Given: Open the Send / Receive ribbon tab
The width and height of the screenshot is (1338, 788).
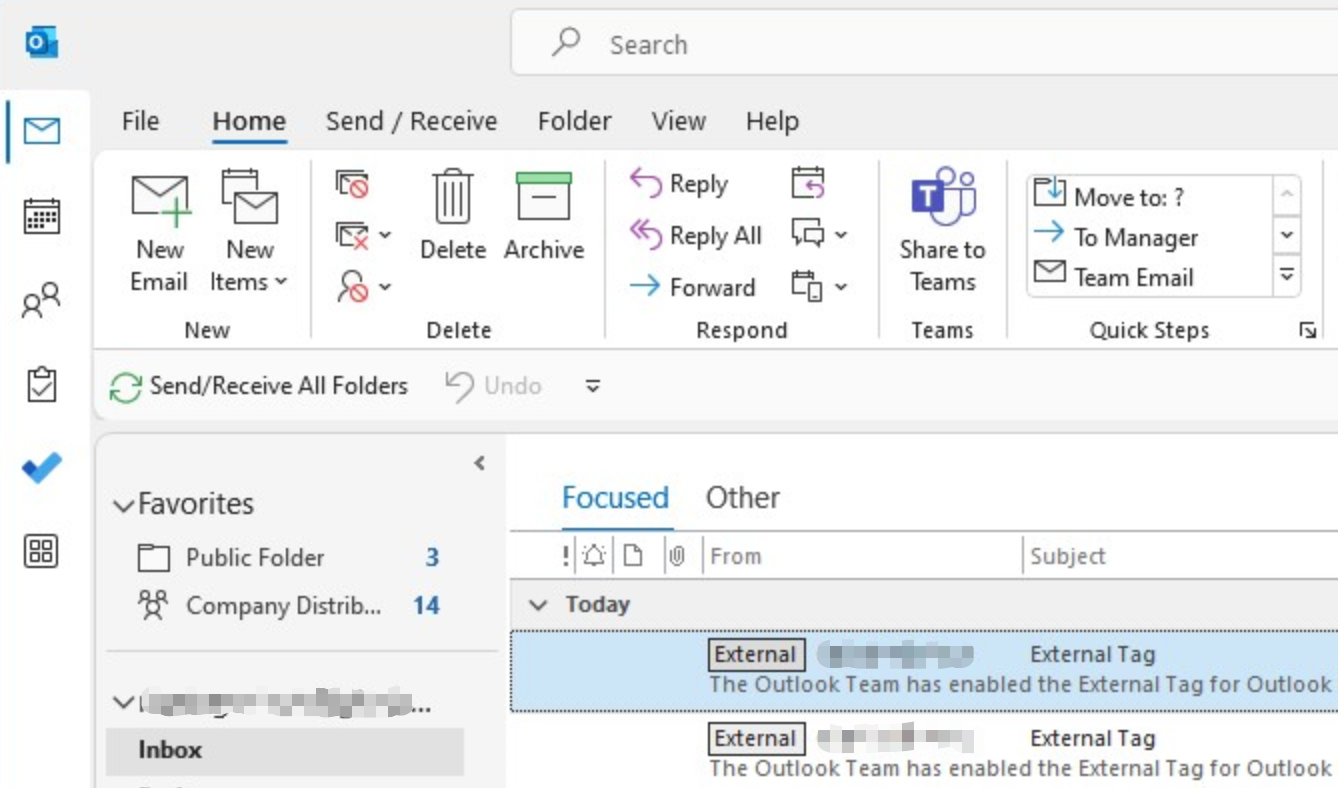Looking at the screenshot, I should (x=411, y=122).
